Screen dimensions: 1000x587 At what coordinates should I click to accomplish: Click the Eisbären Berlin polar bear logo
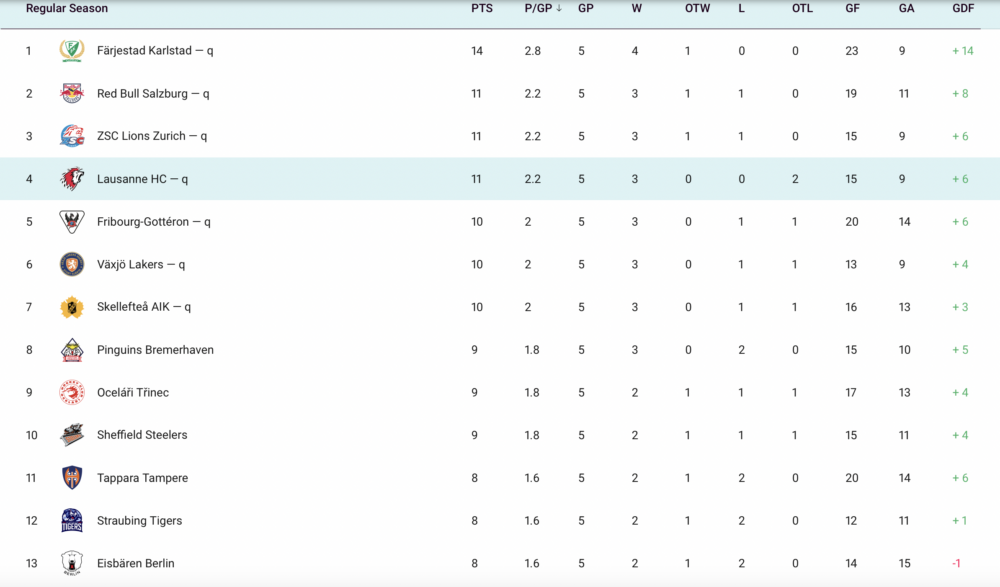72,563
